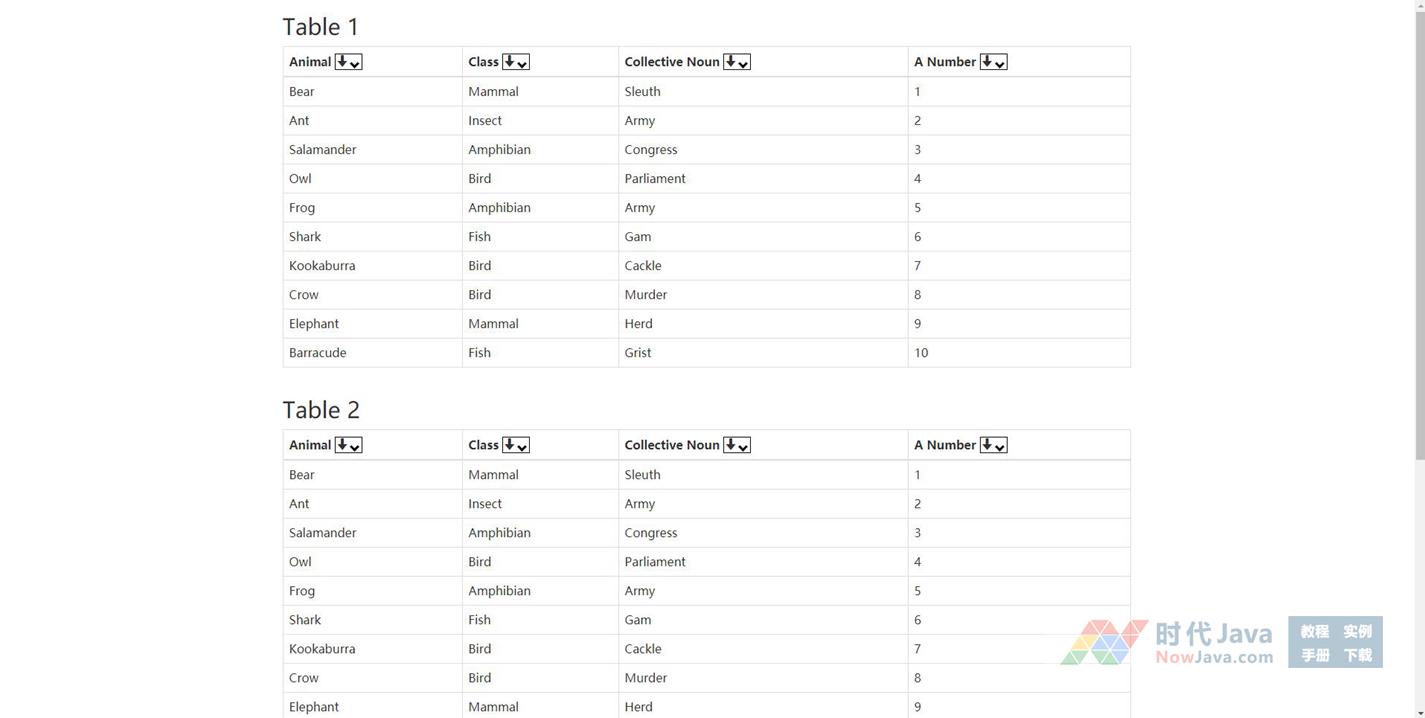Click the NowJava.com text link
The width and height of the screenshot is (1425, 718).
[x=1214, y=657]
